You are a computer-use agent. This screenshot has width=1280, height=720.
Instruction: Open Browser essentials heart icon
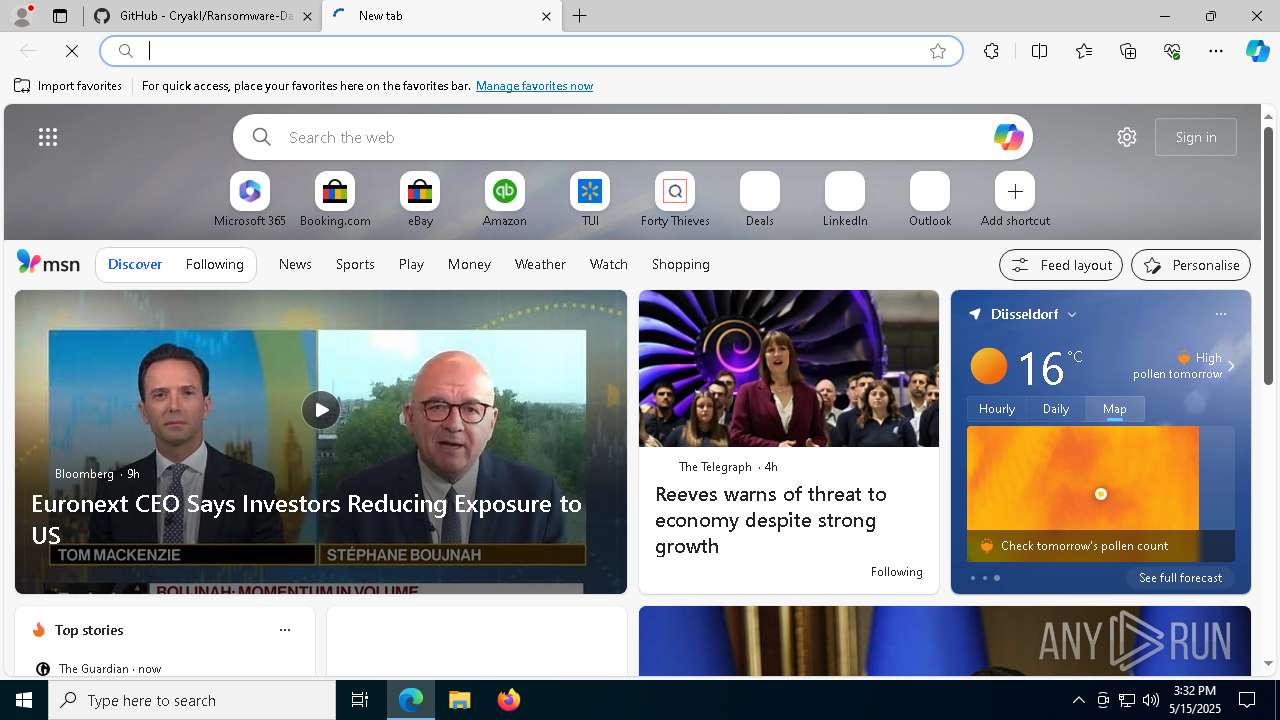(1172, 51)
